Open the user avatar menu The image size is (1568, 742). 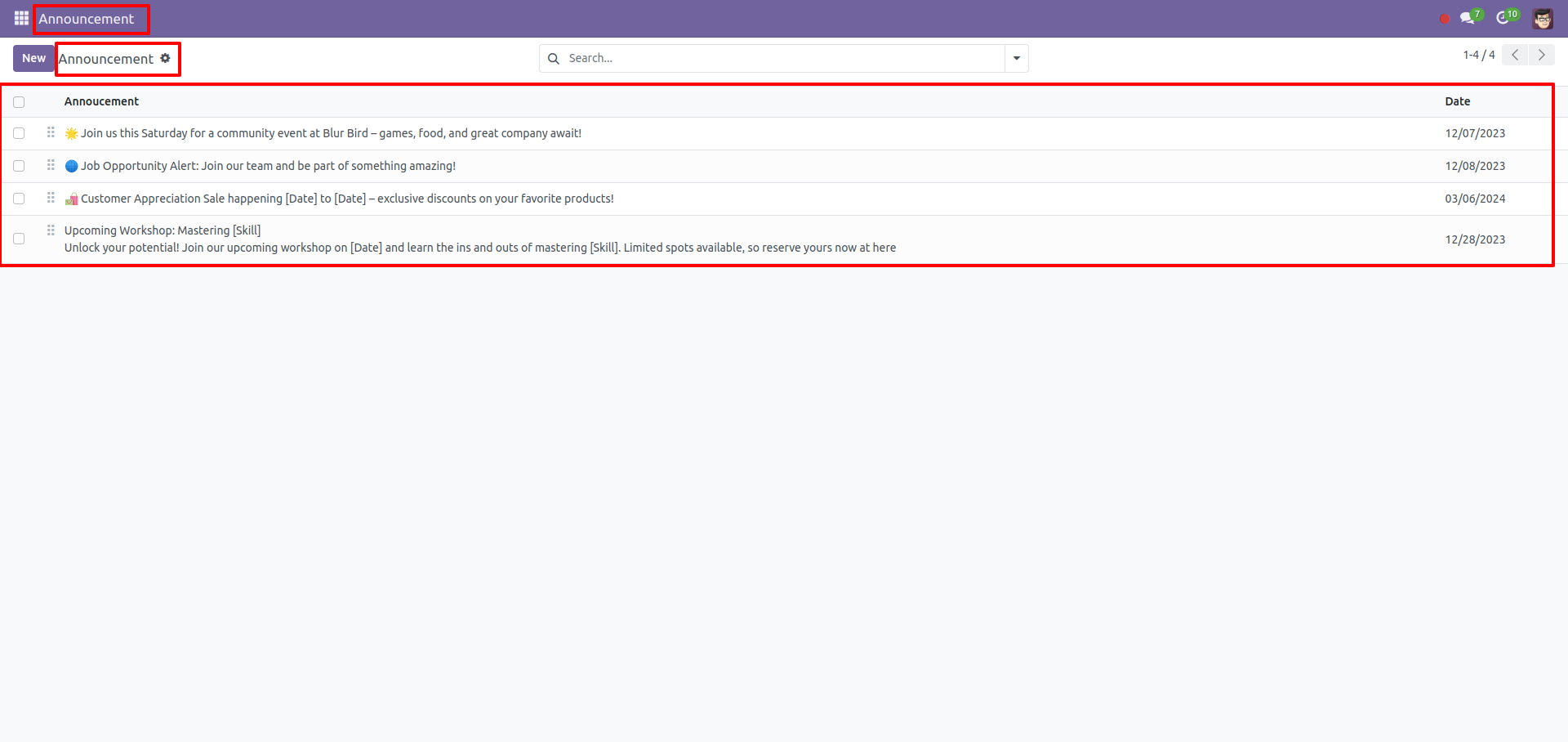1543,18
